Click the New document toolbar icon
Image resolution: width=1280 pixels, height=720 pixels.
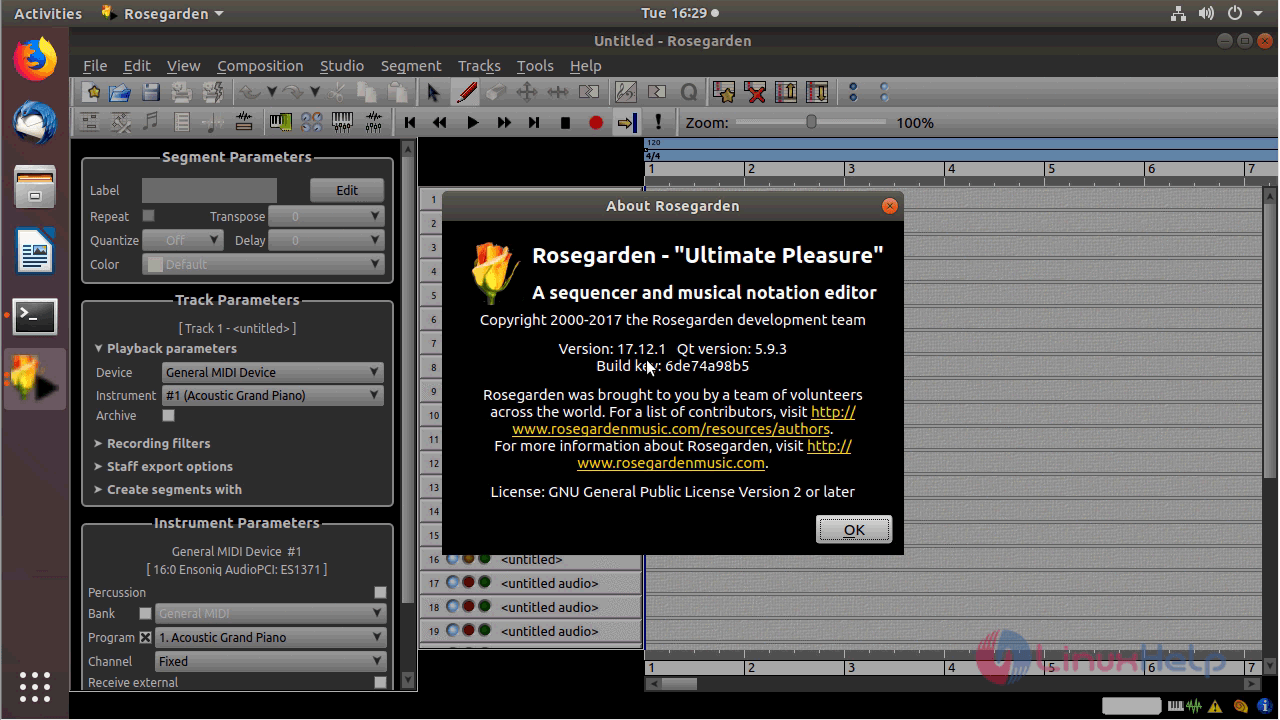coord(93,92)
